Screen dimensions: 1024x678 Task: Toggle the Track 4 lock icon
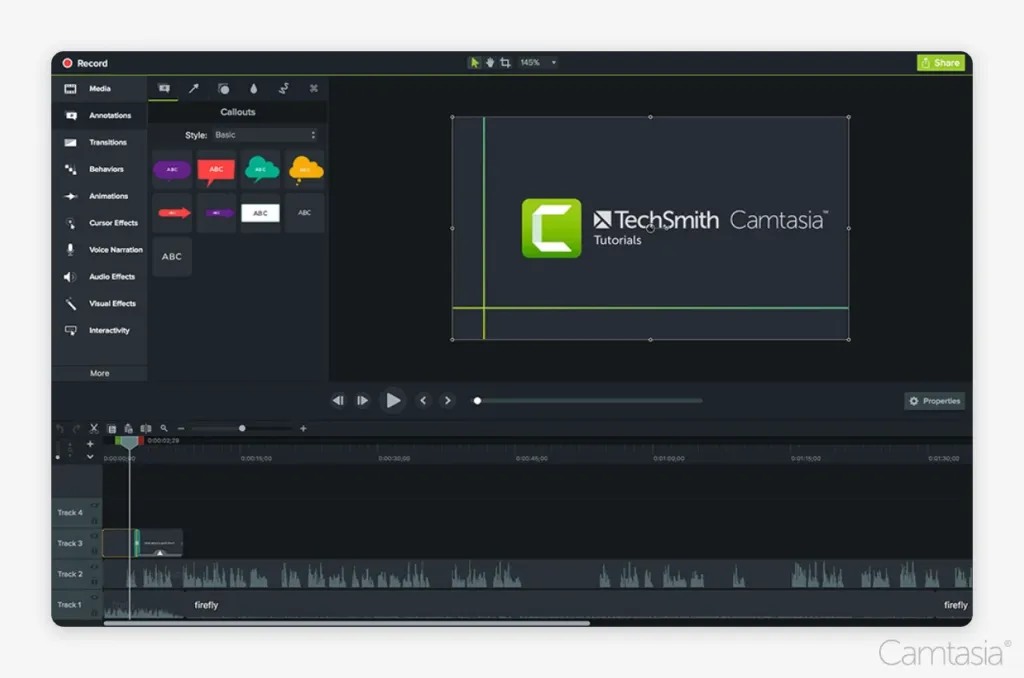[94, 521]
